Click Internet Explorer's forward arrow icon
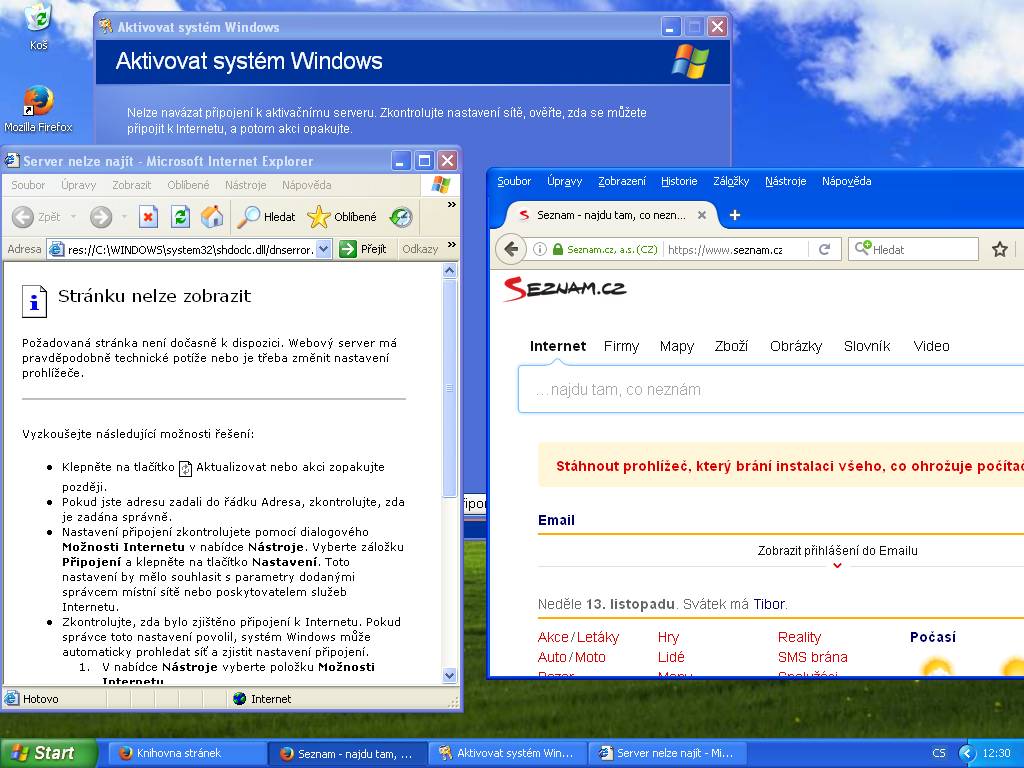 (x=101, y=217)
